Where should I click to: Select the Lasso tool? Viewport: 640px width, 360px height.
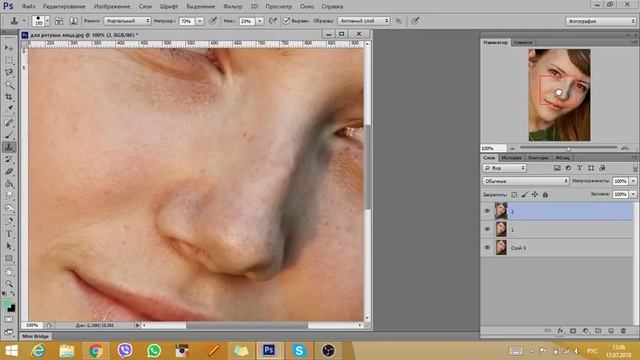tap(9, 72)
